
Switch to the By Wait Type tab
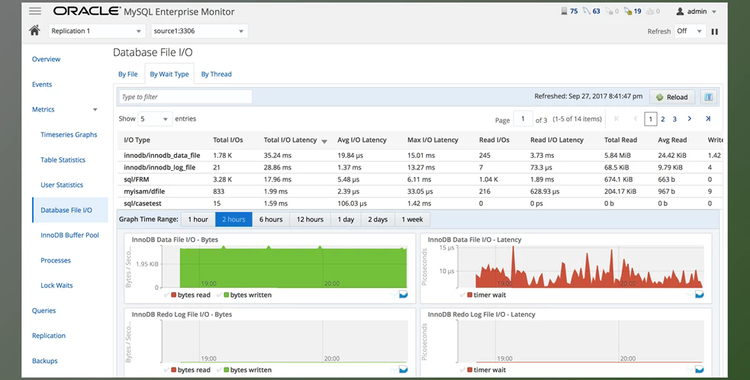(169, 74)
